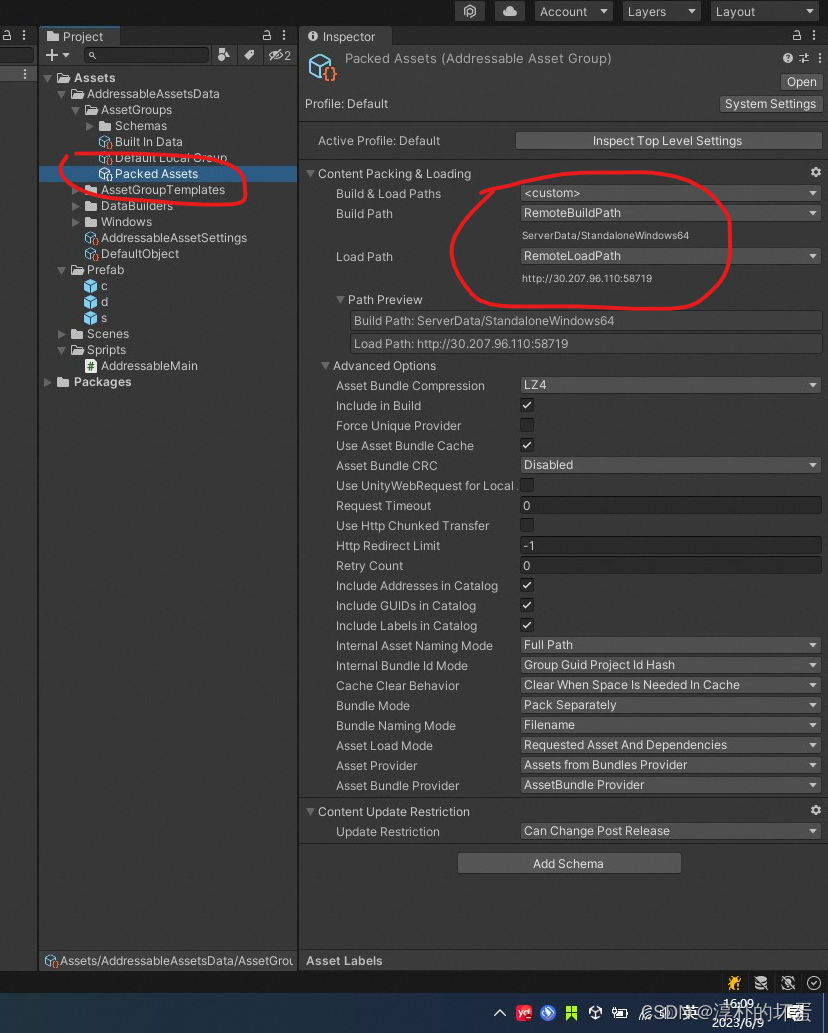828x1033 pixels.
Task: Toggle Force Unique Provider checkbox
Action: coord(527,425)
